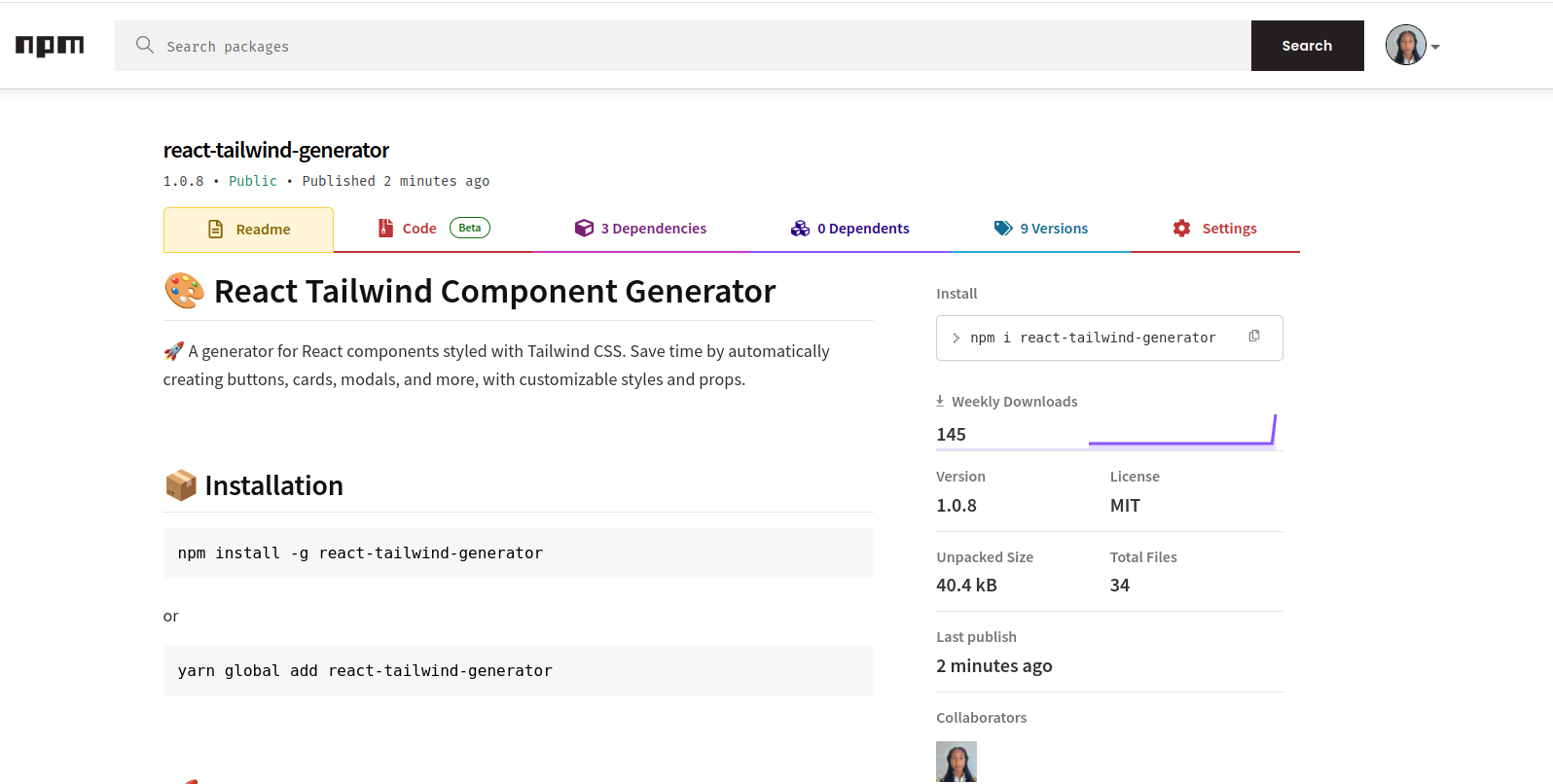Open the Settings tab
Screen dimensions: 1553x784
(1215, 229)
